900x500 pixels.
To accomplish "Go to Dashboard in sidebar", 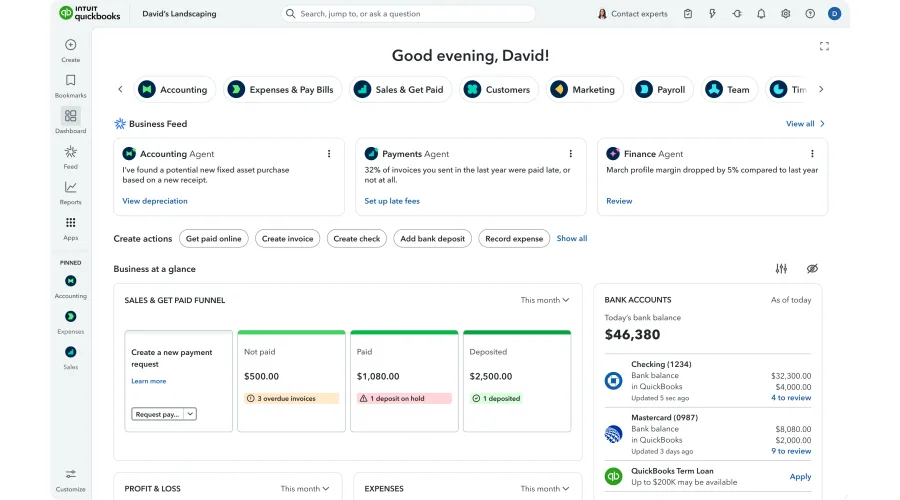I will coord(71,121).
